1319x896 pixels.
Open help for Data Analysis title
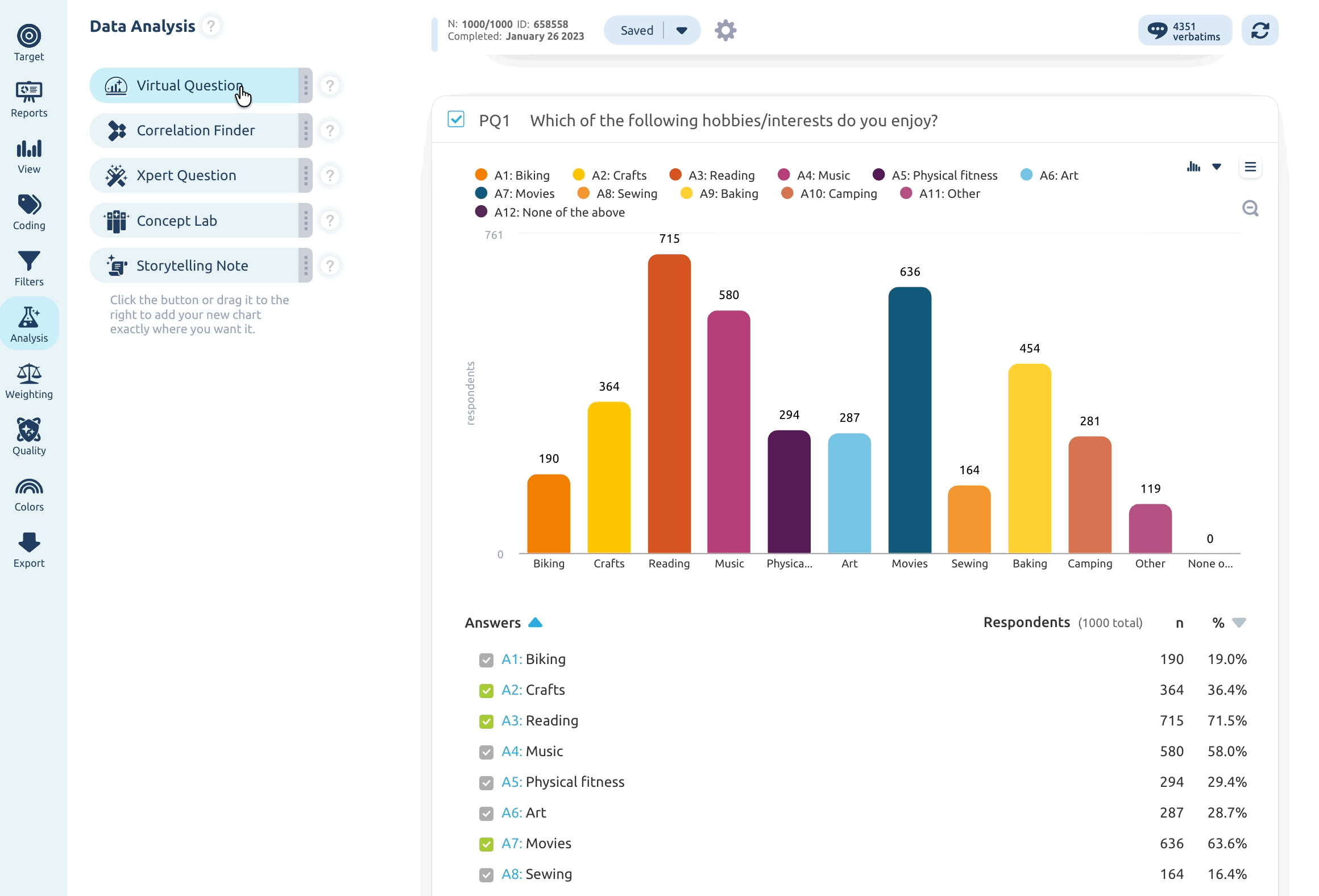coord(211,26)
